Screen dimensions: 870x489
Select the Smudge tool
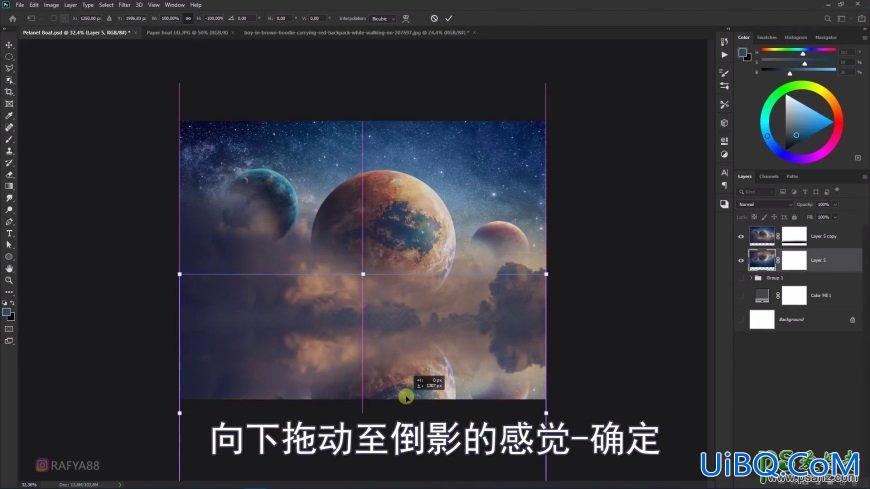coord(9,198)
